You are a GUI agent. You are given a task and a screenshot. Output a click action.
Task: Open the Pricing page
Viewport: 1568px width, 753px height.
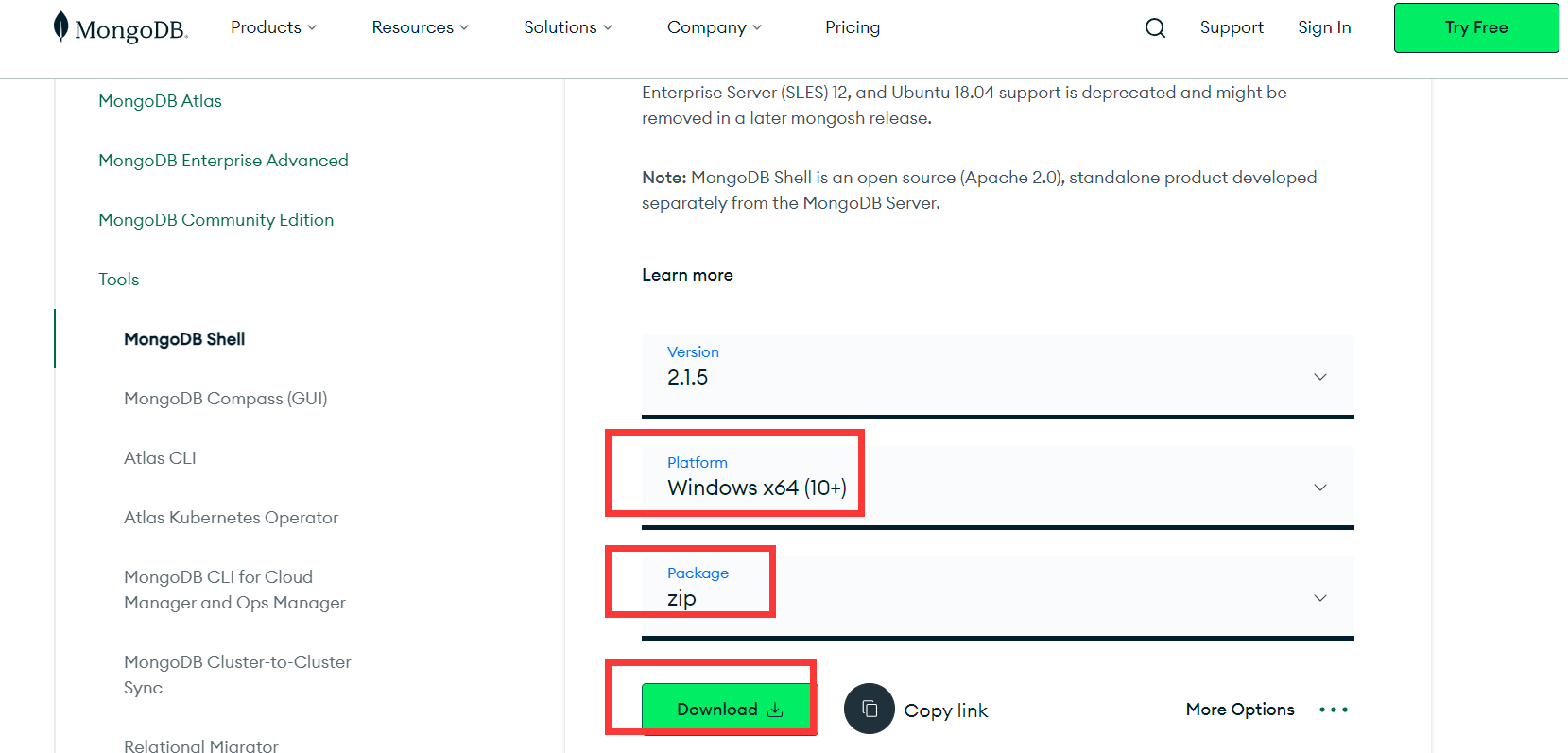click(x=853, y=27)
